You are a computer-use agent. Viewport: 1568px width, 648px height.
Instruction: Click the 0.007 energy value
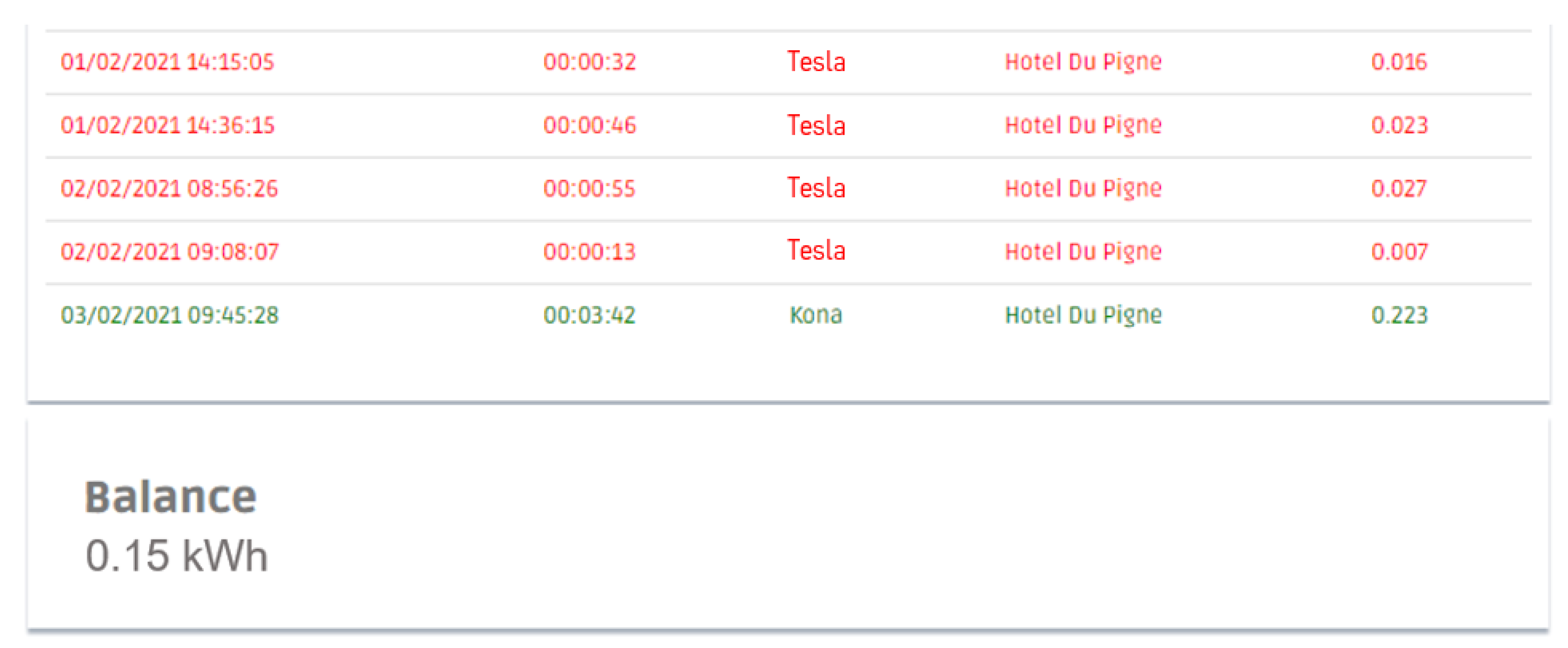point(1399,252)
